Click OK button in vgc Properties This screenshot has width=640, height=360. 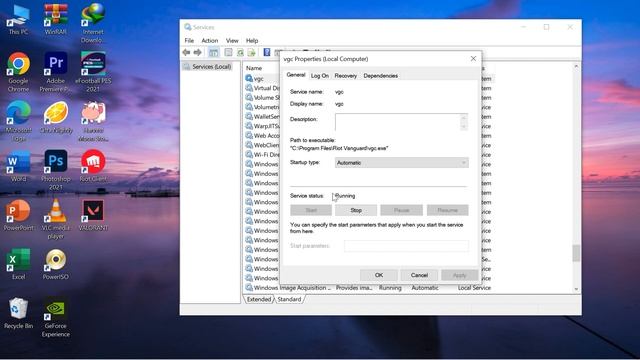pos(379,275)
